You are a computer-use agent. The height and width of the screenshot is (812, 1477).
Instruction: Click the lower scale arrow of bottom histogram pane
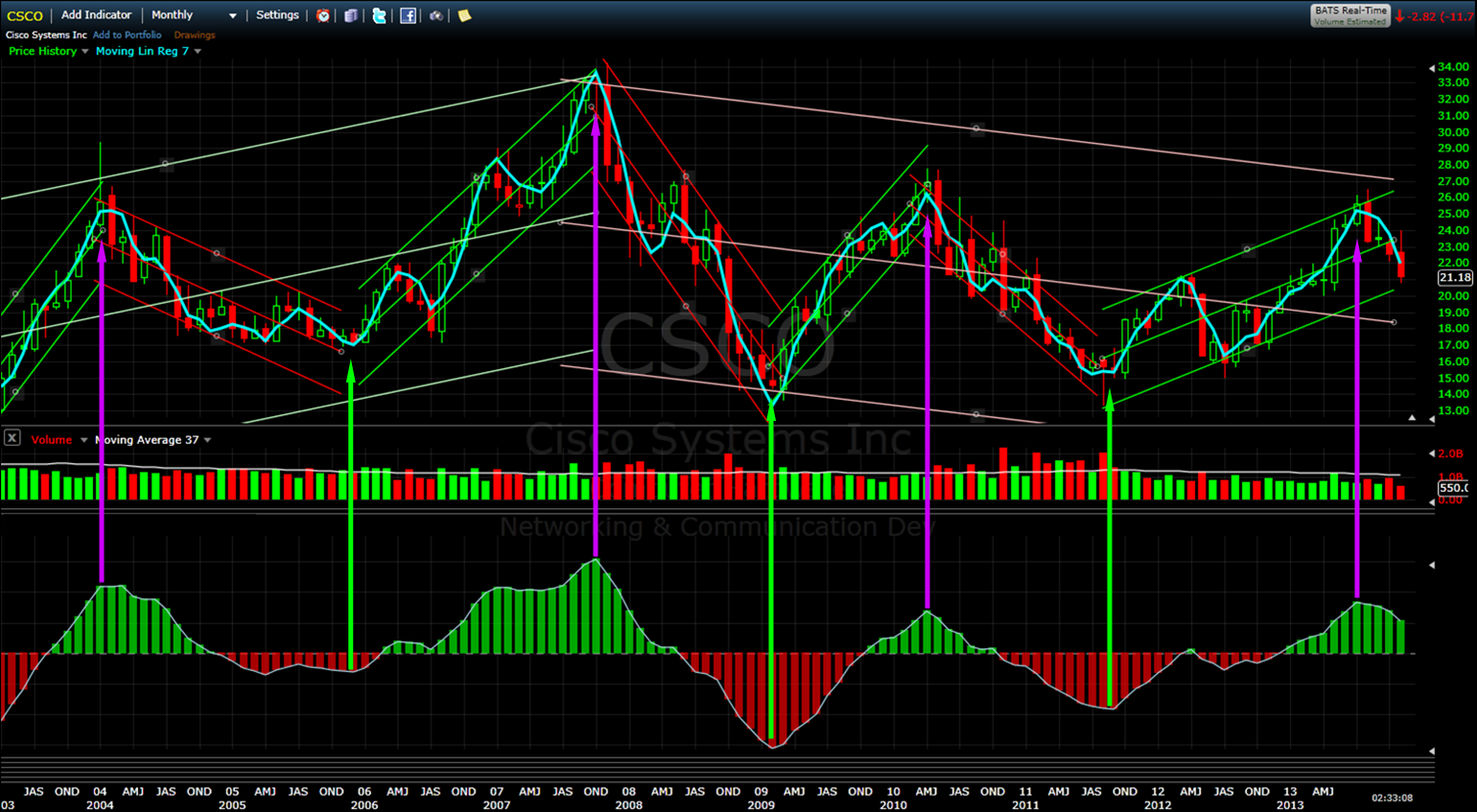pyautogui.click(x=1432, y=751)
